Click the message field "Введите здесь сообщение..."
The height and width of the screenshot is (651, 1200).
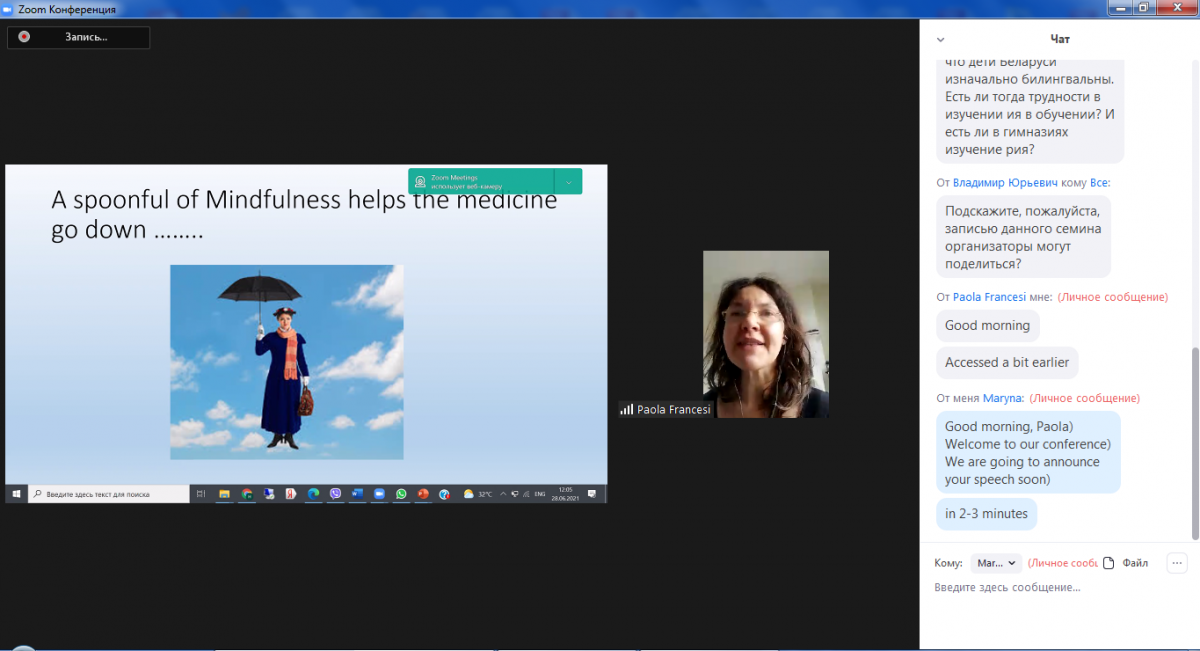click(x=1008, y=587)
